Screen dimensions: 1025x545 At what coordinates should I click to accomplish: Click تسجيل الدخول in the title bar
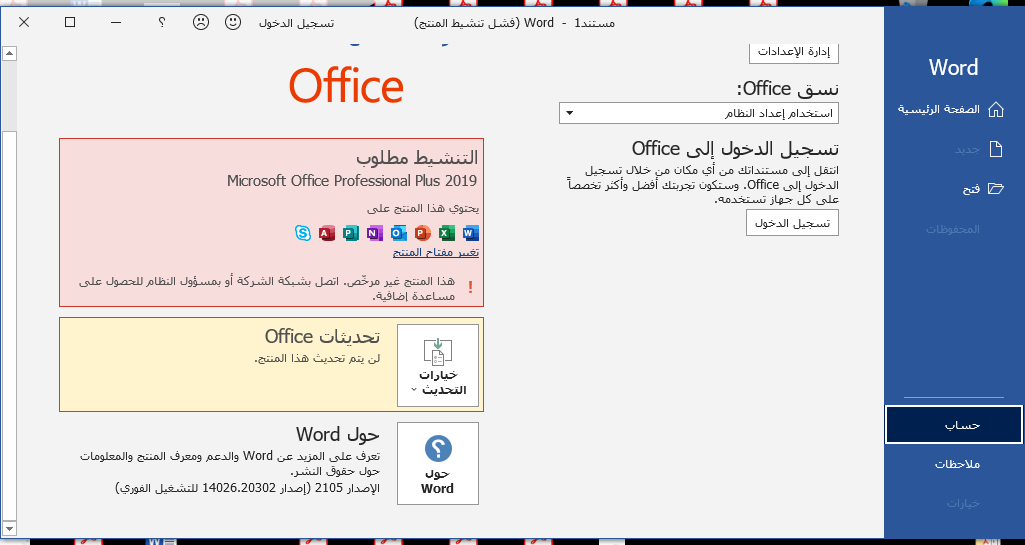coord(296,23)
